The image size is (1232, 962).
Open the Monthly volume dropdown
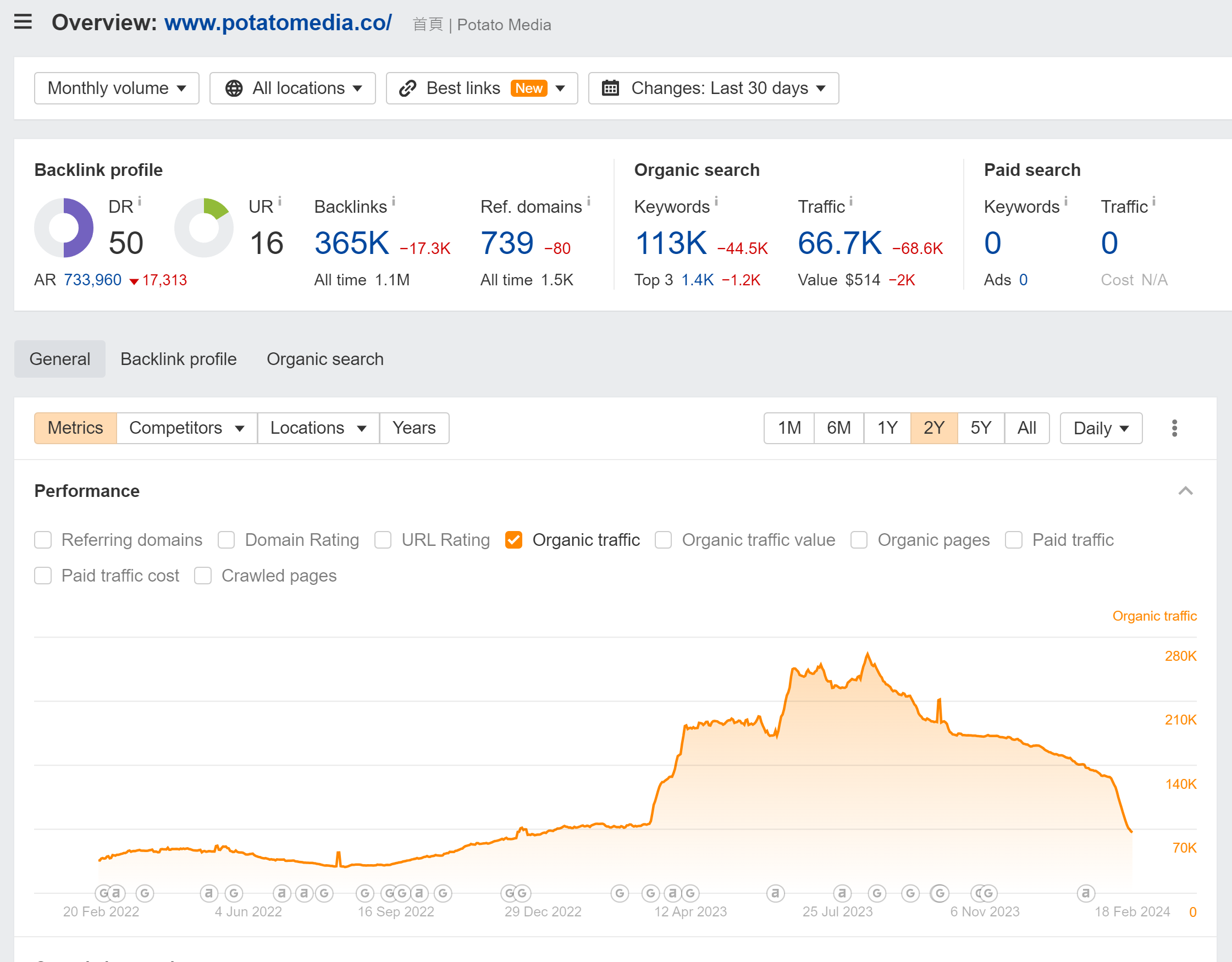(117, 88)
